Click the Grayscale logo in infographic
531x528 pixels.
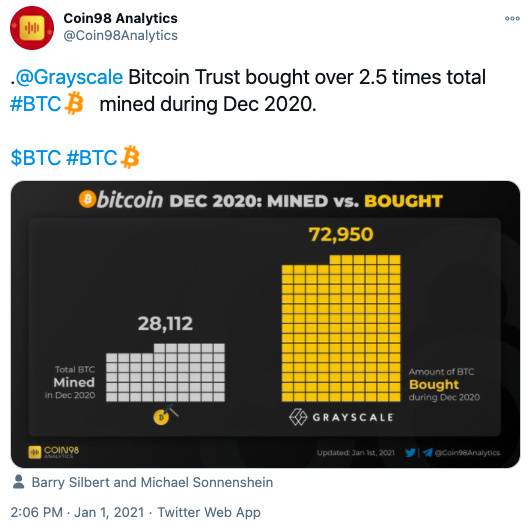tap(341, 417)
